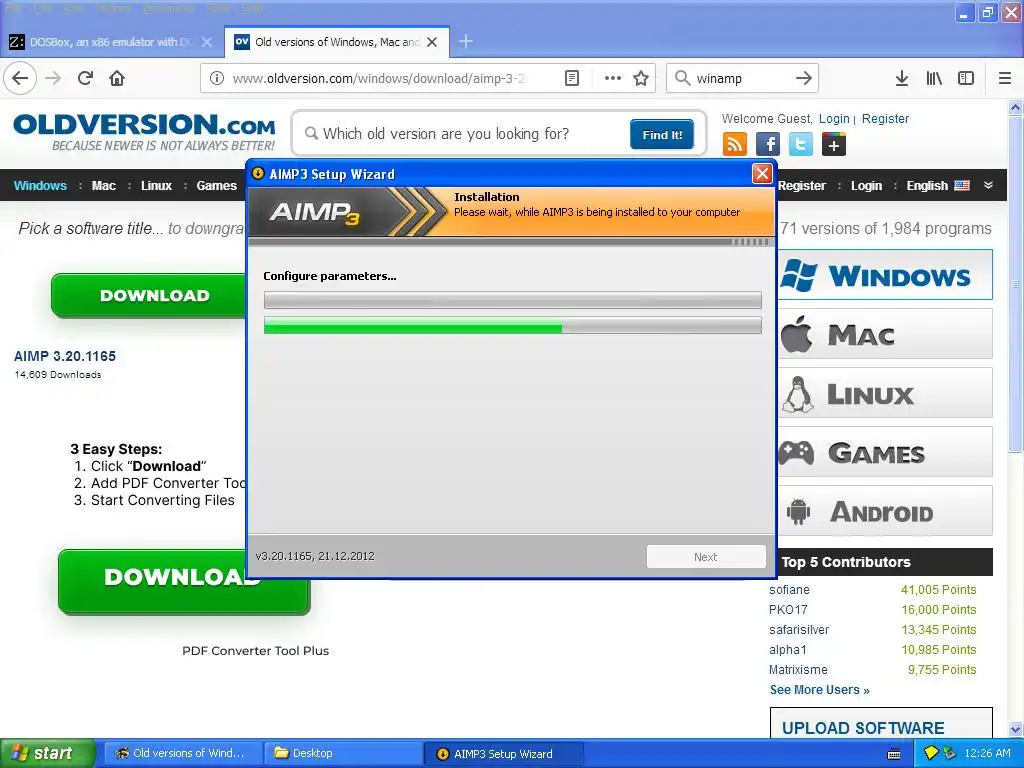
Task: Open the browser hamburger menu
Action: coord(1005,78)
